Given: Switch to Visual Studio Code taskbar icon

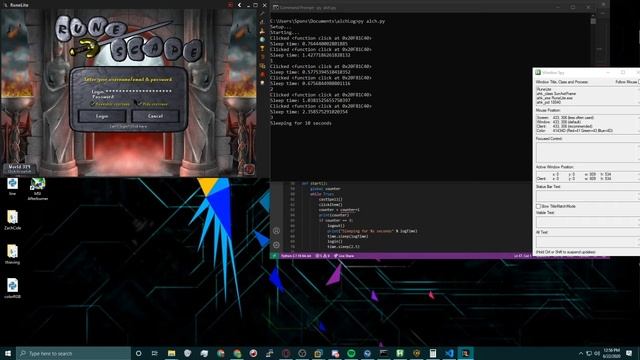Looking at the screenshot, I should coord(449,353).
